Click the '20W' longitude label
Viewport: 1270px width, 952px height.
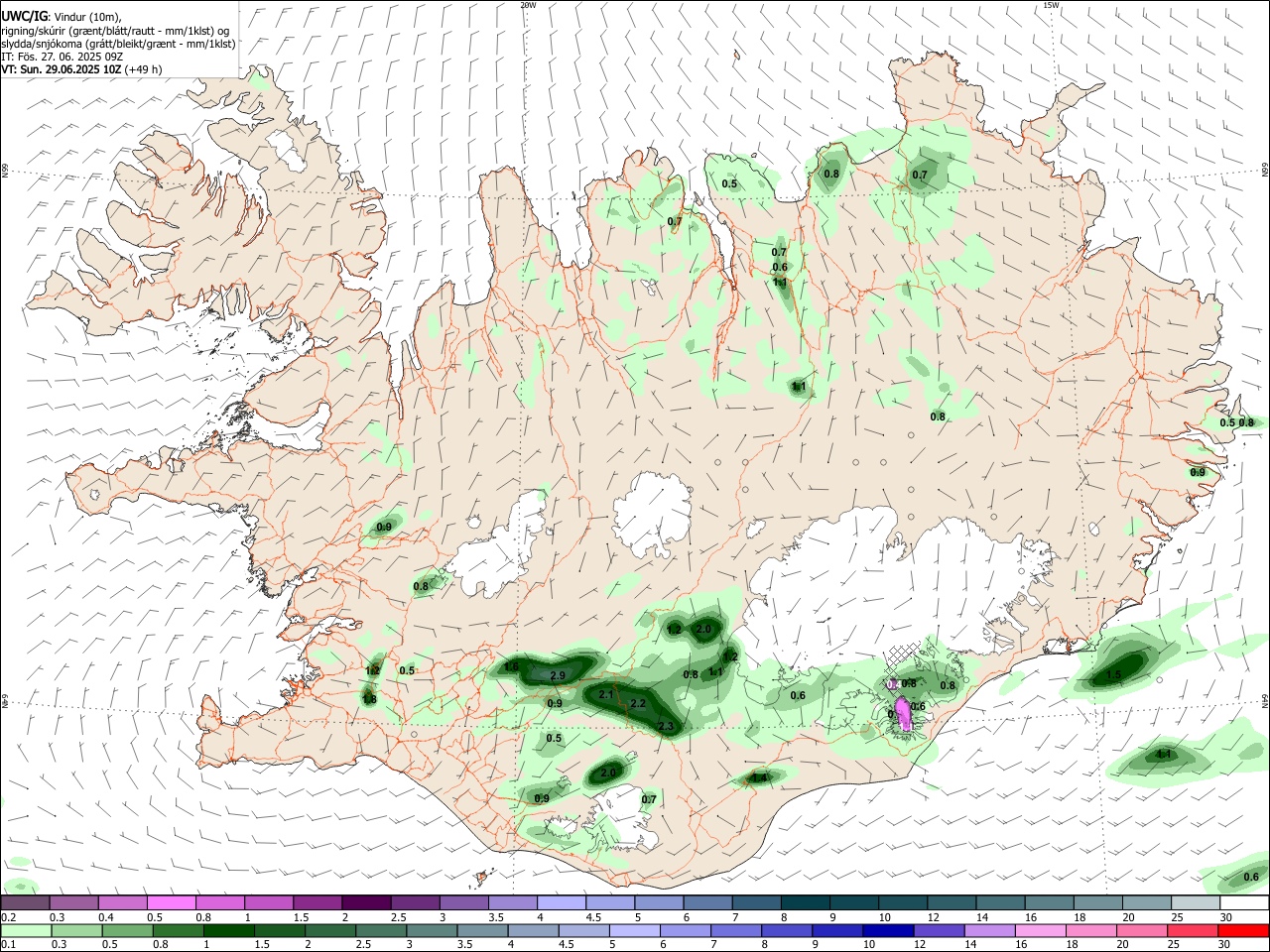[528, 5]
